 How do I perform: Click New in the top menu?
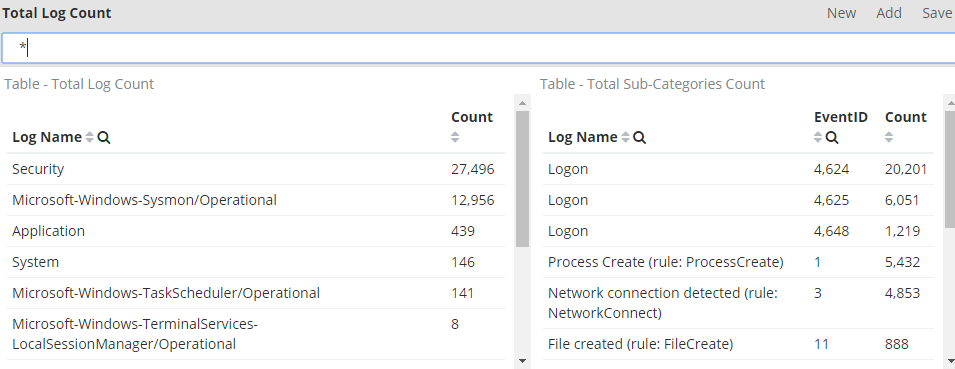point(841,13)
